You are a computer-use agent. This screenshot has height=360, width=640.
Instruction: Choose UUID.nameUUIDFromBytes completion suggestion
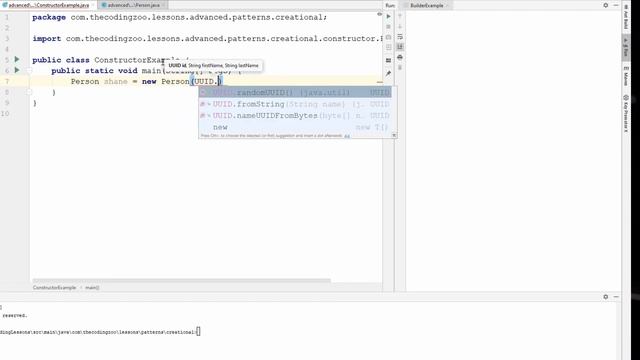tap(295, 116)
